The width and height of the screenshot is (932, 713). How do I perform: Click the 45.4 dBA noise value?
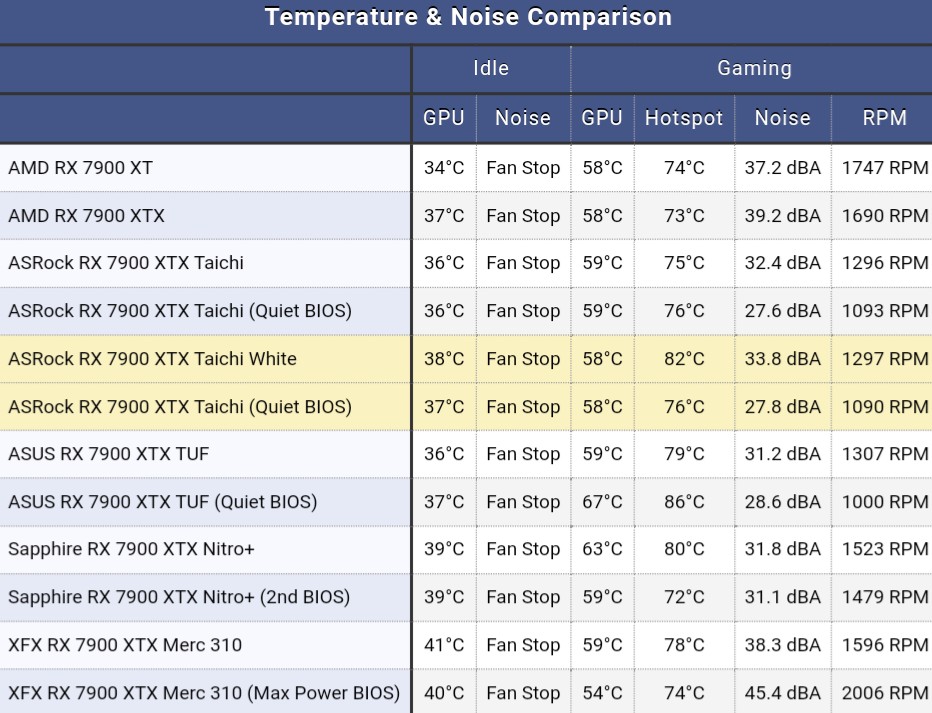[x=782, y=693]
